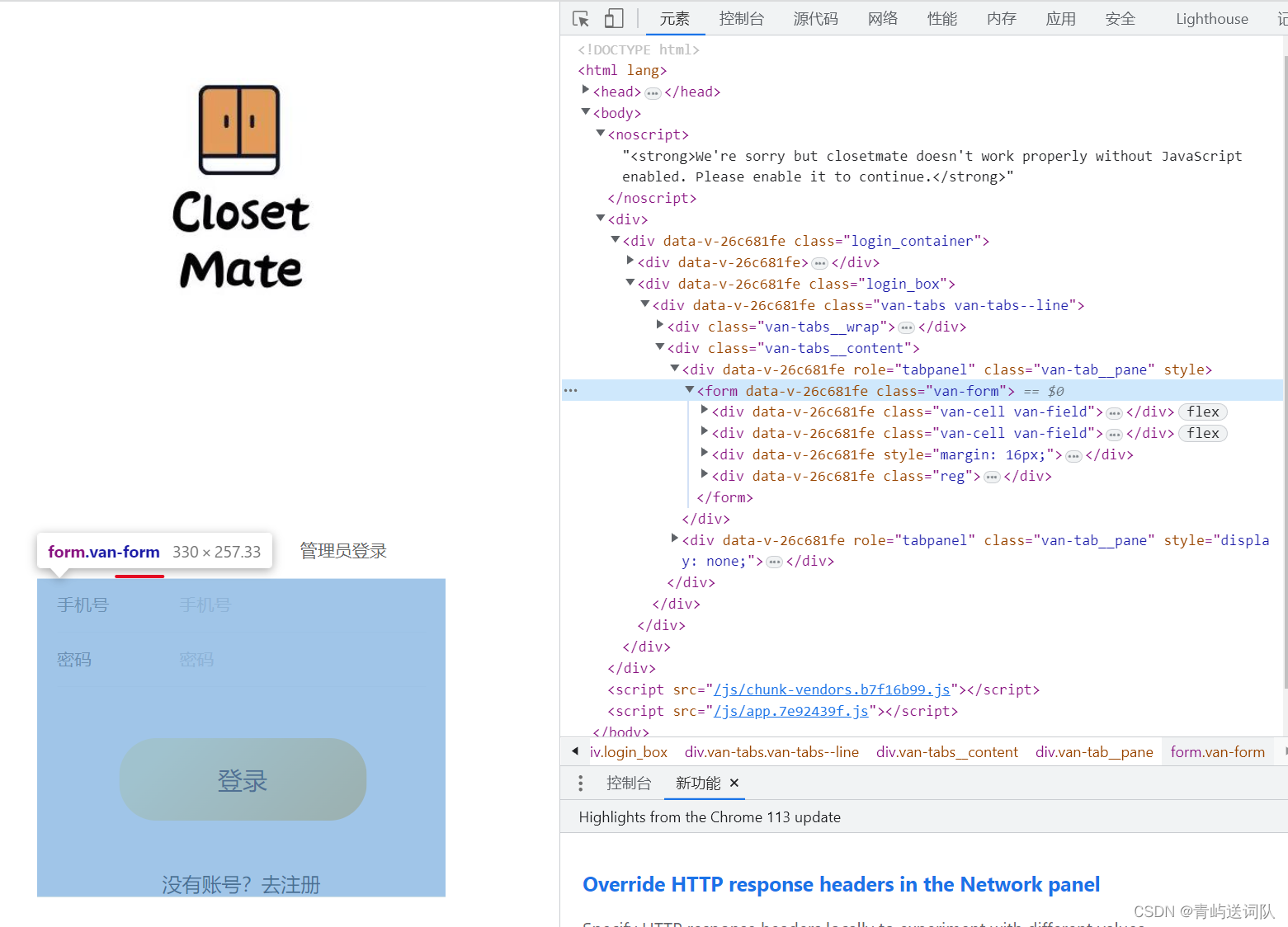The height and width of the screenshot is (927, 1288).
Task: Open the drawer three-dot menu
Action: (x=580, y=783)
